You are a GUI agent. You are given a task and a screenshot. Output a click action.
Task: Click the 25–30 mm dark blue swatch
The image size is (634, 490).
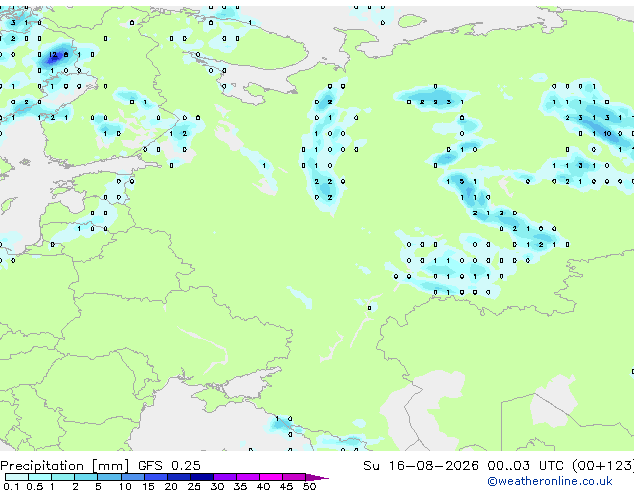click(x=202, y=477)
